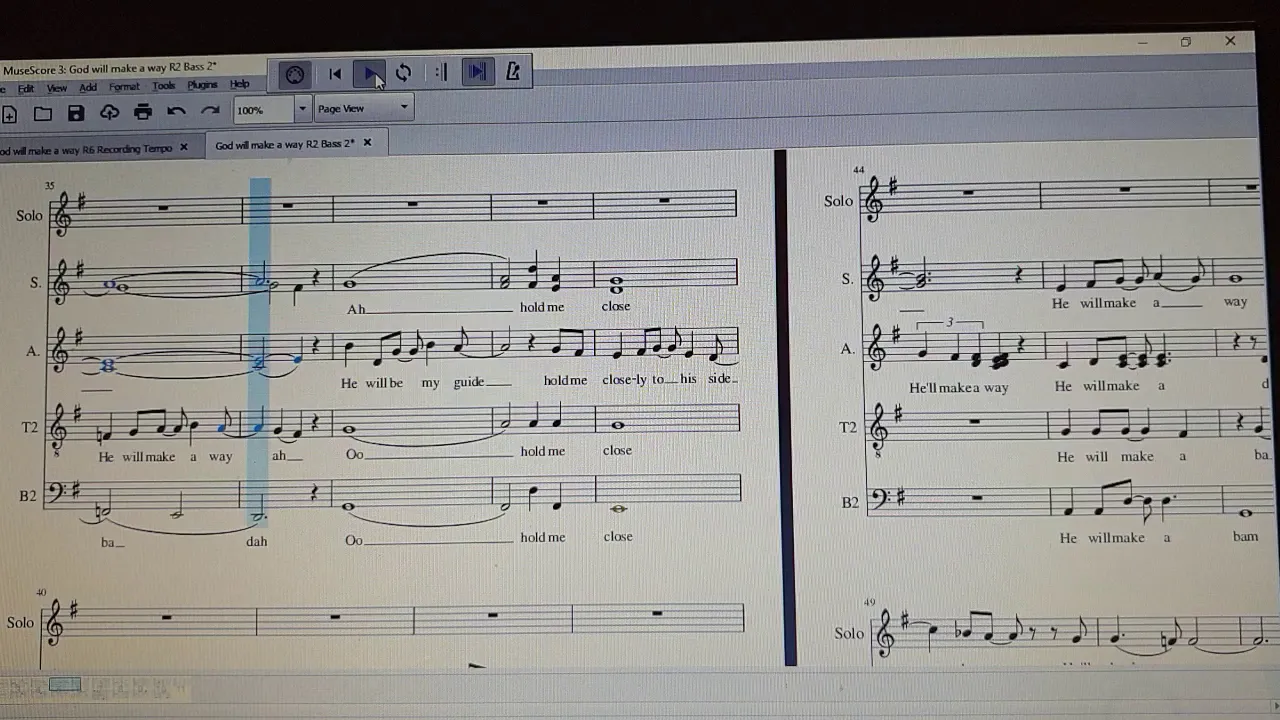This screenshot has width=1280, height=720.
Task: Open the Tools menu
Action: (x=164, y=86)
